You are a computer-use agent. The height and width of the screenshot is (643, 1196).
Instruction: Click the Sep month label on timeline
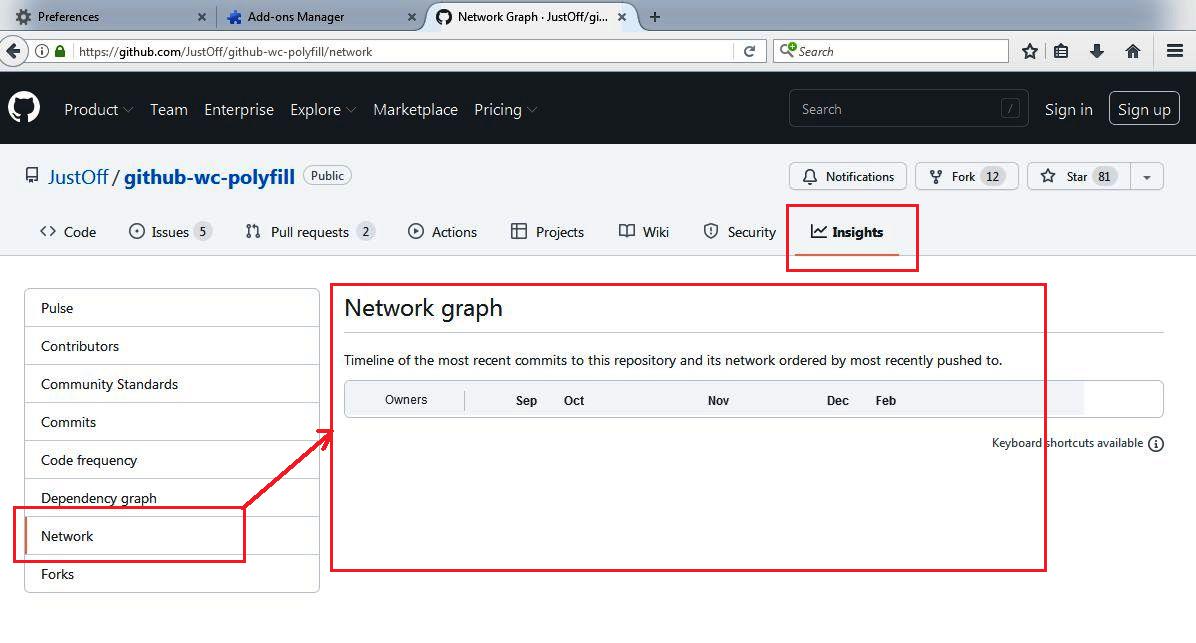(x=526, y=400)
